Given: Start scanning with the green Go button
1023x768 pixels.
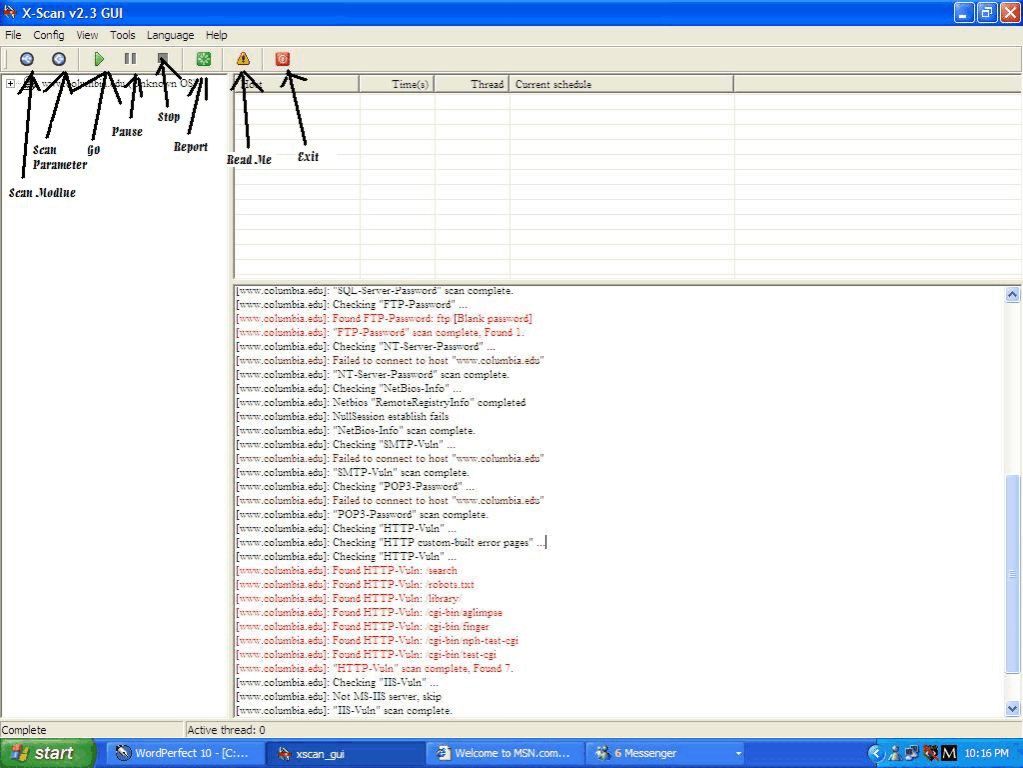Looking at the screenshot, I should click(99, 59).
